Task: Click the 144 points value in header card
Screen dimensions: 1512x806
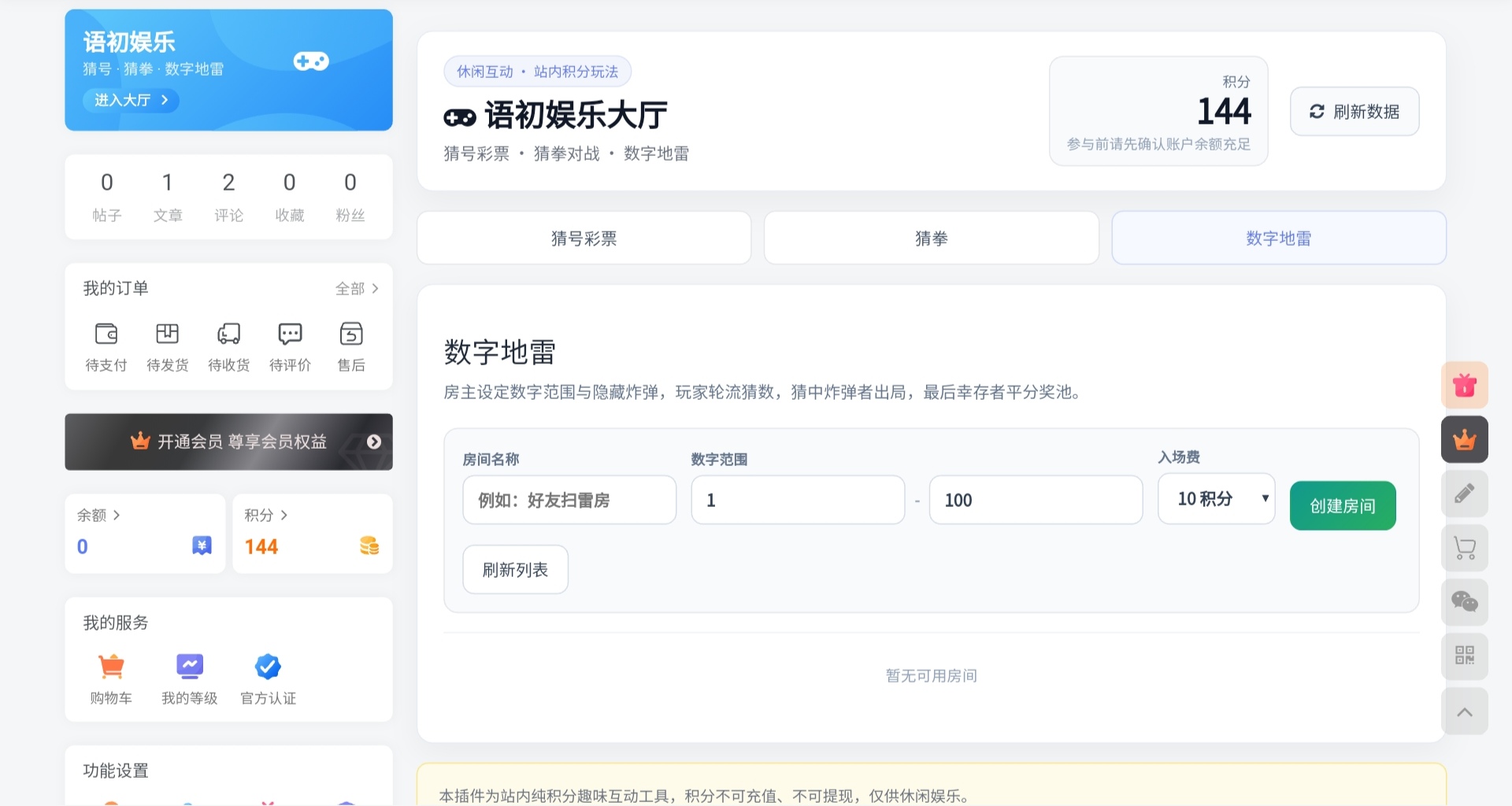Action: (x=1224, y=112)
